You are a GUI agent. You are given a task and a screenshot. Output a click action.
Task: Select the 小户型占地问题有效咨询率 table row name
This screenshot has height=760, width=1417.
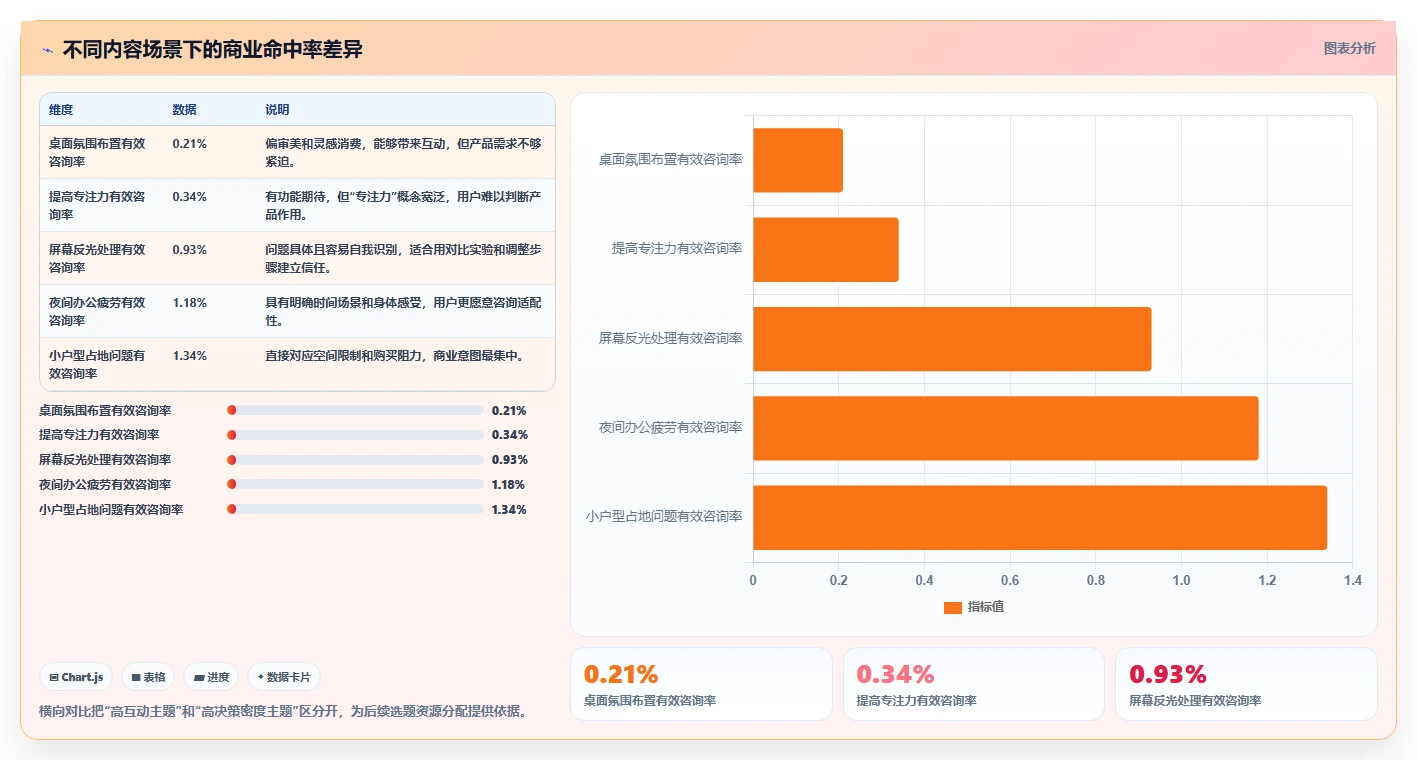tap(97, 364)
